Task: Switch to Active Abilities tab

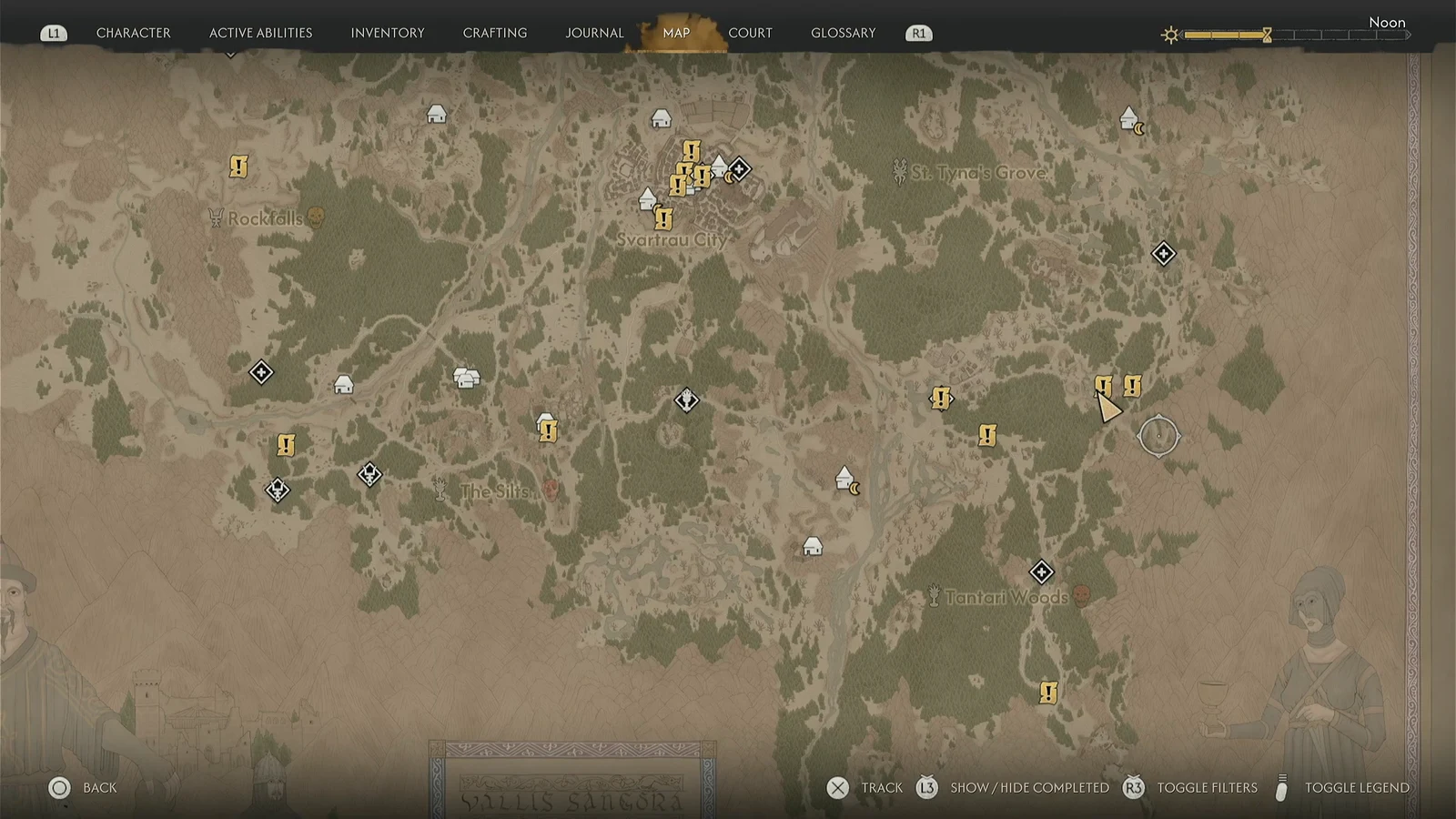Action: 260,33
